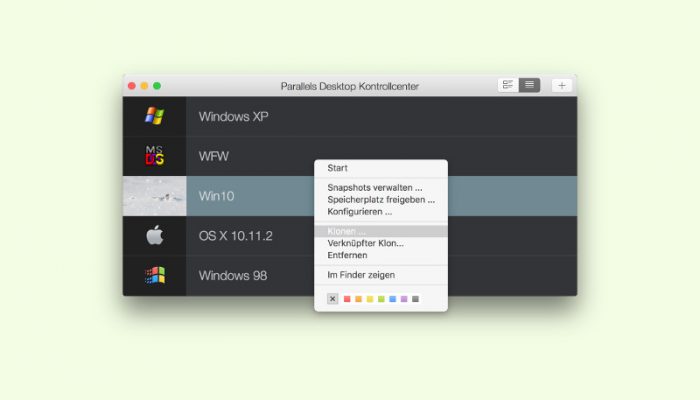Select the WFW virtual machine label
This screenshot has height=400, width=700.
[x=214, y=156]
